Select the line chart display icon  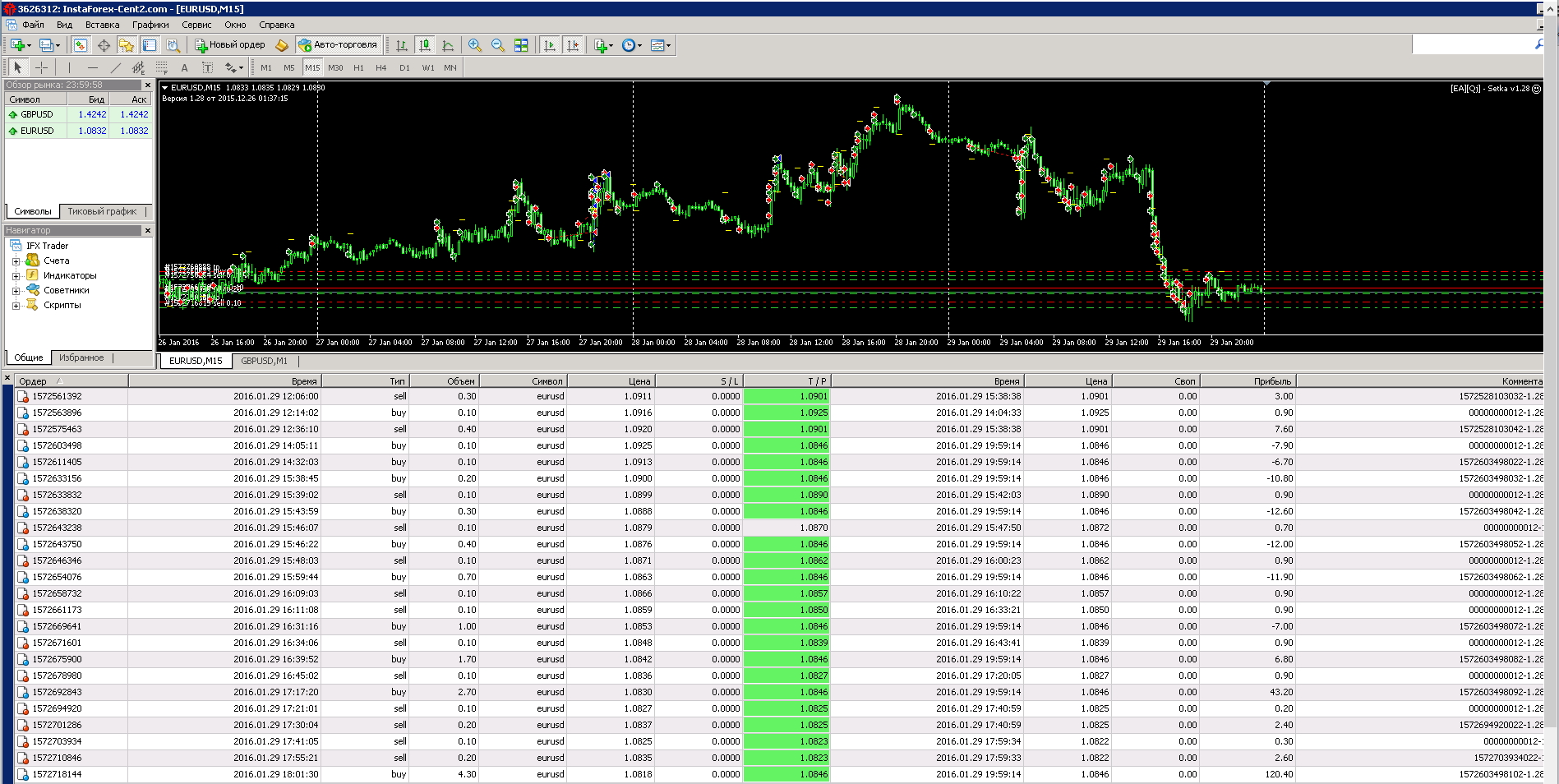pos(448,45)
